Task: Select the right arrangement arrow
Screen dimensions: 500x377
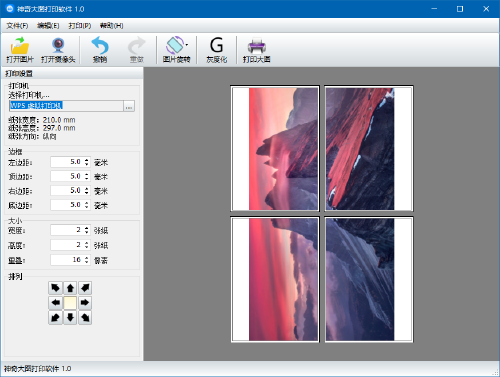Action: pos(85,303)
